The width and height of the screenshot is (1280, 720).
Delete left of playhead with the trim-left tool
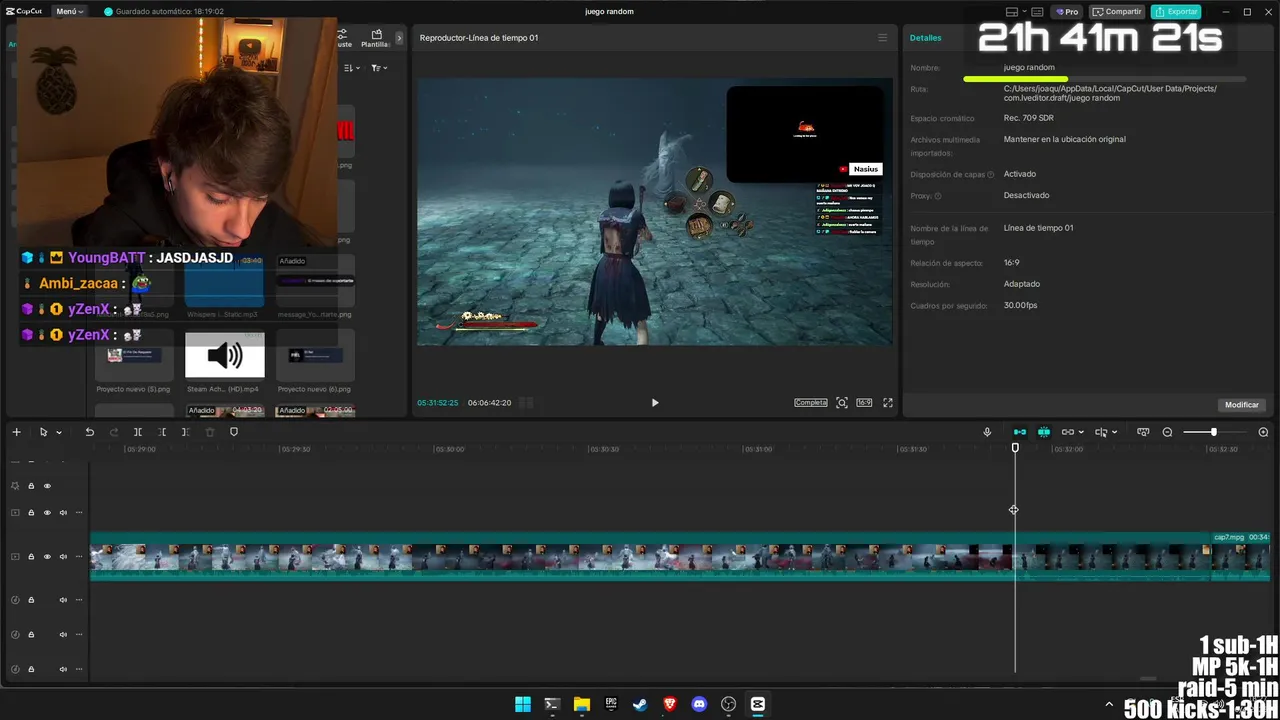(162, 432)
